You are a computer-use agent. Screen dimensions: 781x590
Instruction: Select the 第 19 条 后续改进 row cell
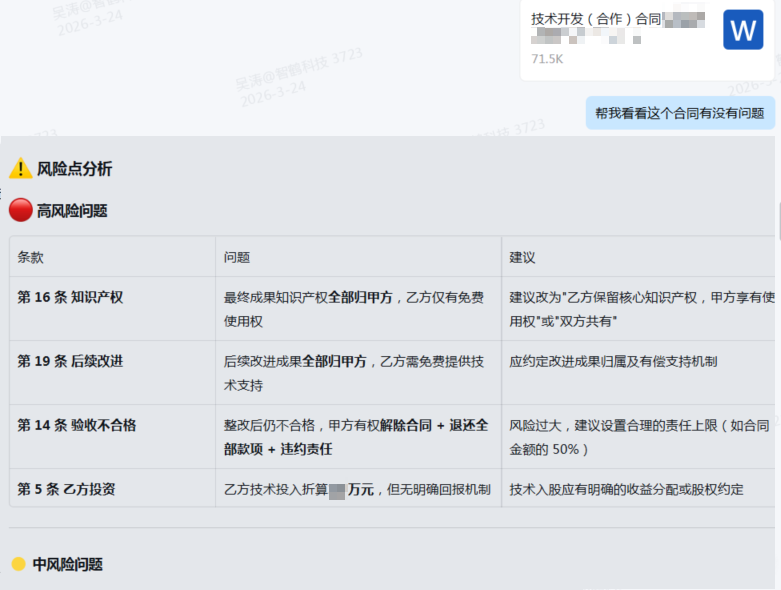(x=70, y=361)
